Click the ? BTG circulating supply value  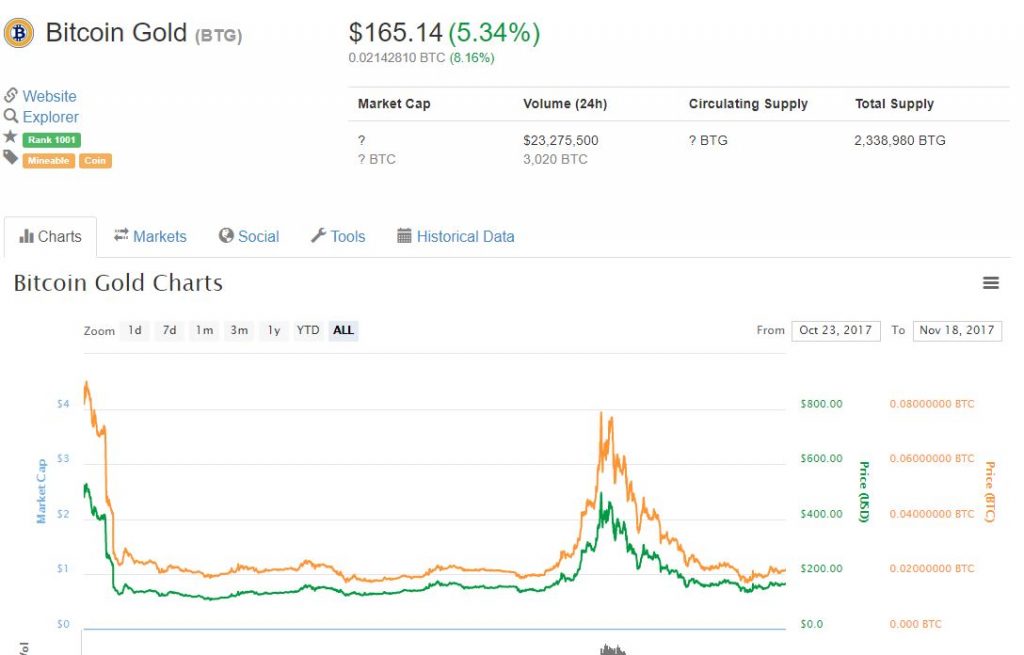coord(708,140)
